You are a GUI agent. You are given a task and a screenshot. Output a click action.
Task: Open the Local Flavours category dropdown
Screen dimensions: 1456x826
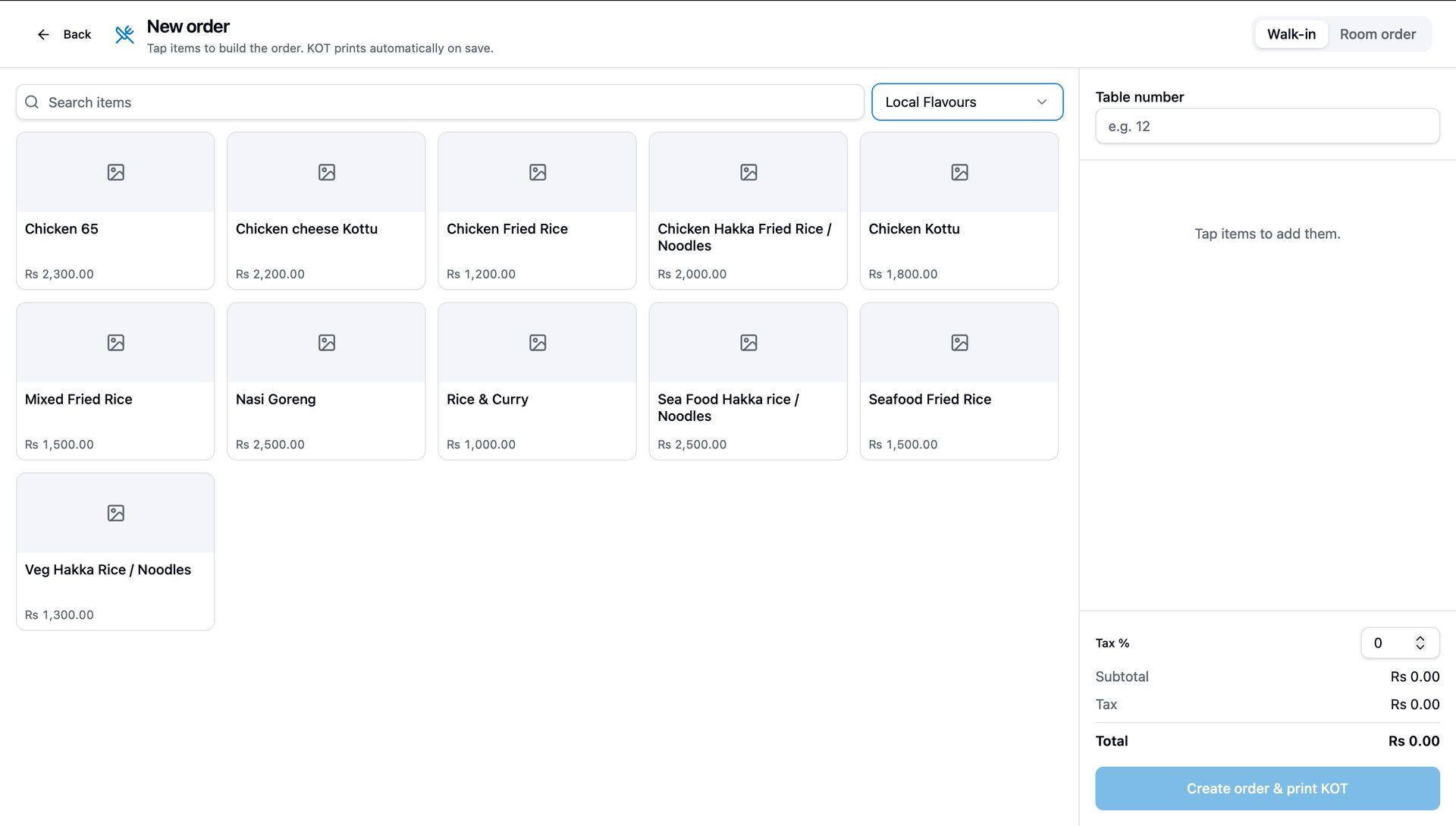click(967, 102)
